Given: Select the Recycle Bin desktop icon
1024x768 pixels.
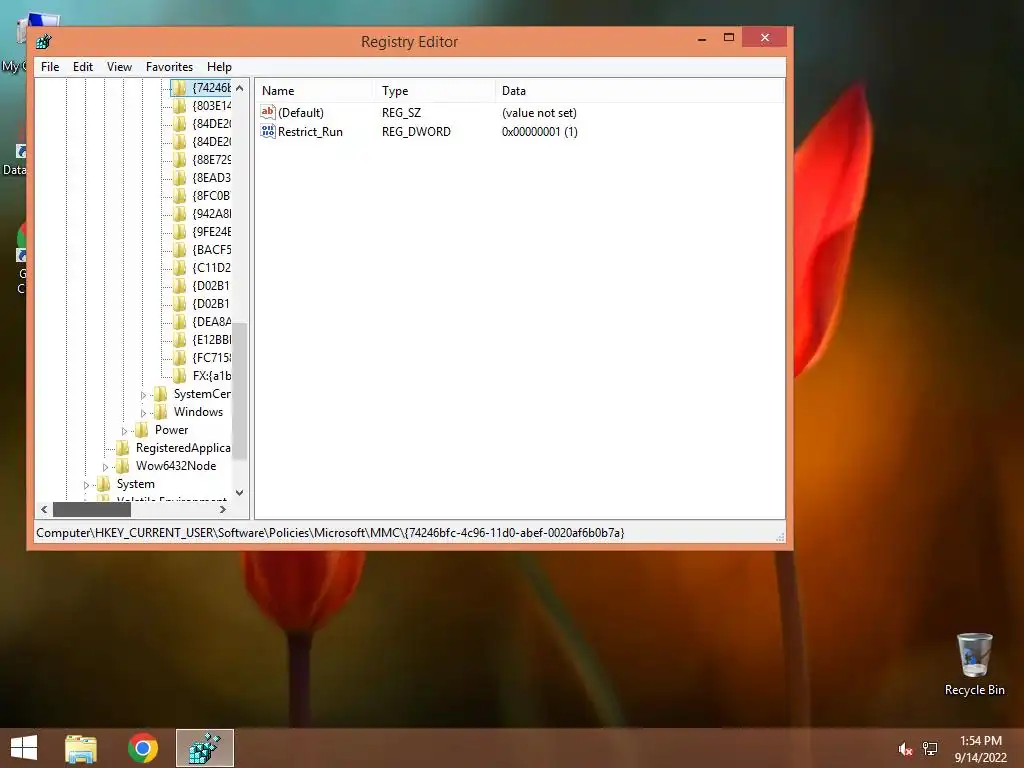Looking at the screenshot, I should click(x=974, y=664).
